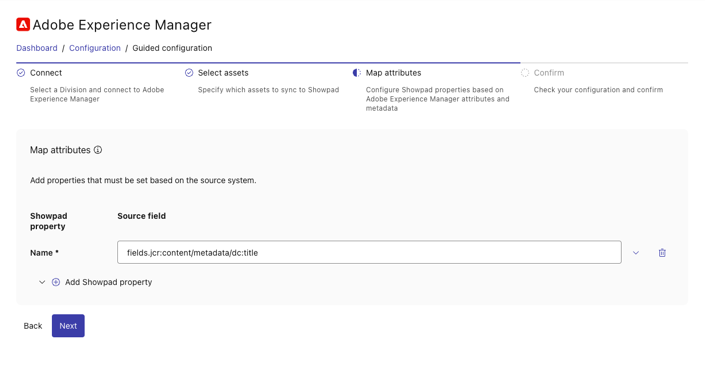Switch to the Connect step
This screenshot has height=367, width=705.
coord(46,73)
